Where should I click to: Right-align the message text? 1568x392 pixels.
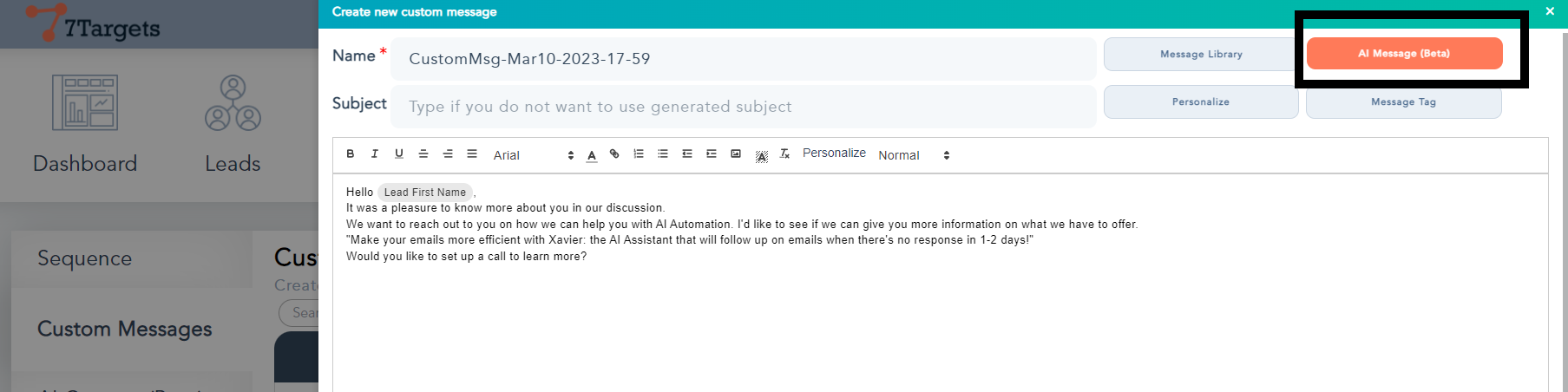click(448, 154)
